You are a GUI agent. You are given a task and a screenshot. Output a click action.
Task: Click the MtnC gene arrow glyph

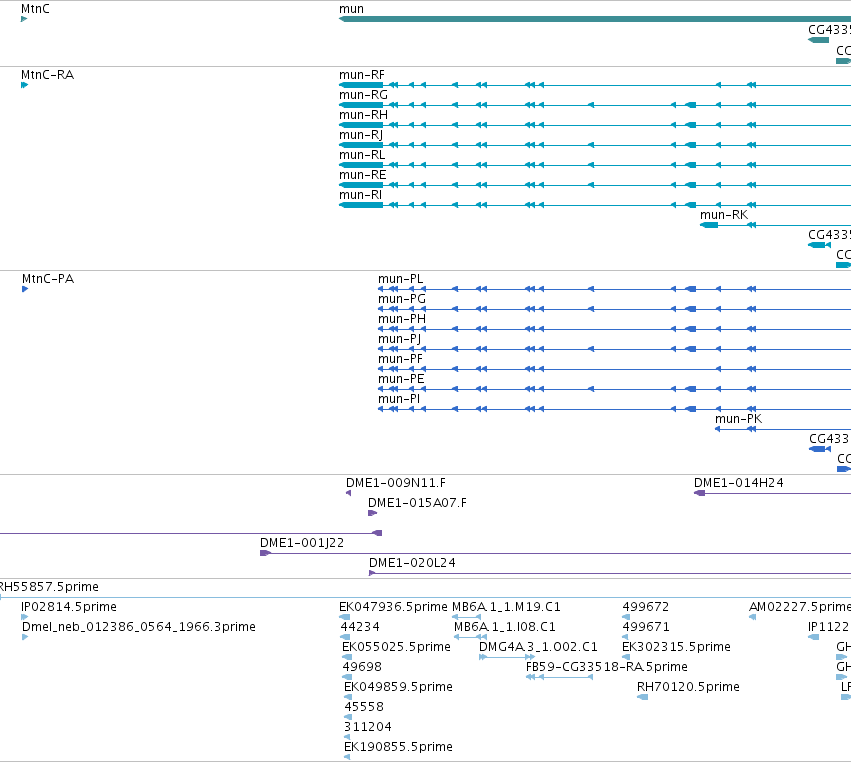pos(24,19)
